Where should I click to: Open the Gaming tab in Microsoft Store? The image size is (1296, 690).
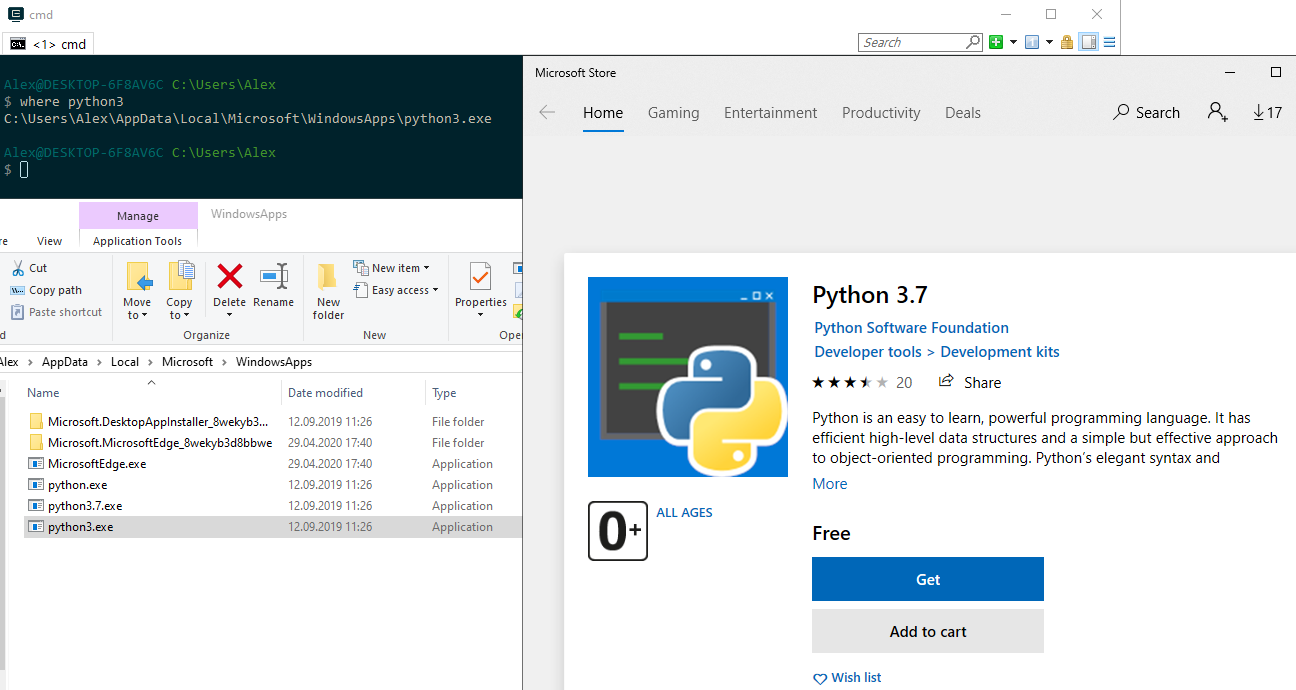point(674,113)
